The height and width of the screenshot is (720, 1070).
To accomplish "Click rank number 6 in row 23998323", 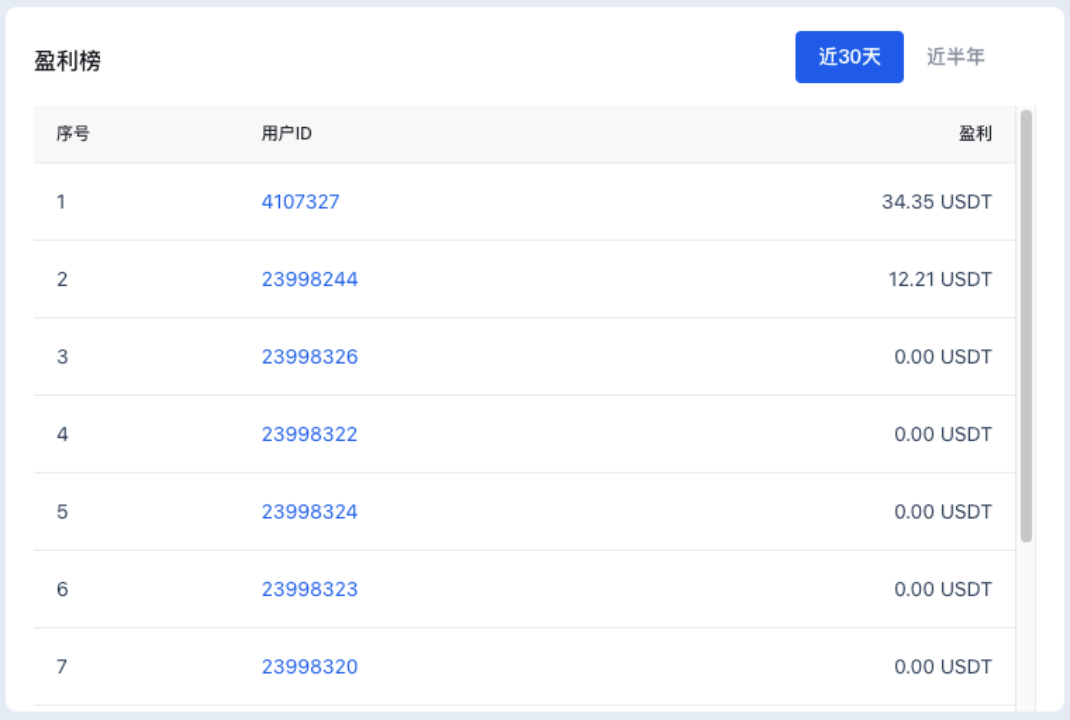I will pos(62,589).
